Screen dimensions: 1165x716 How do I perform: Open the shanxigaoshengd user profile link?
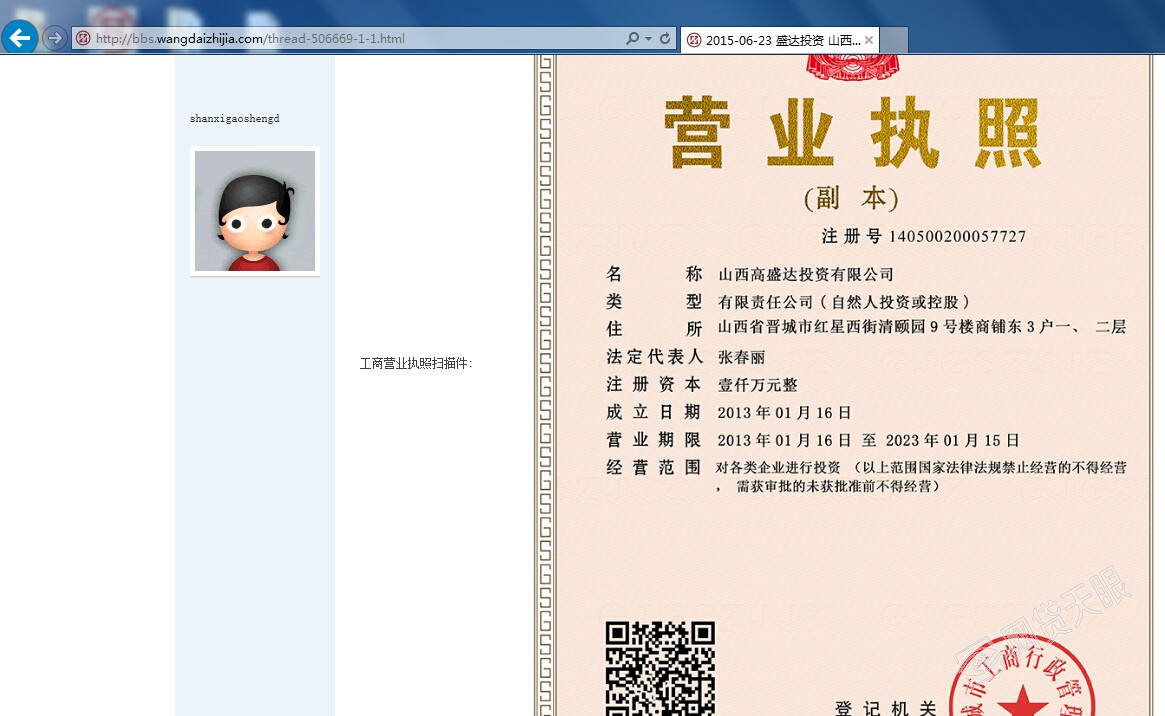click(x=235, y=119)
